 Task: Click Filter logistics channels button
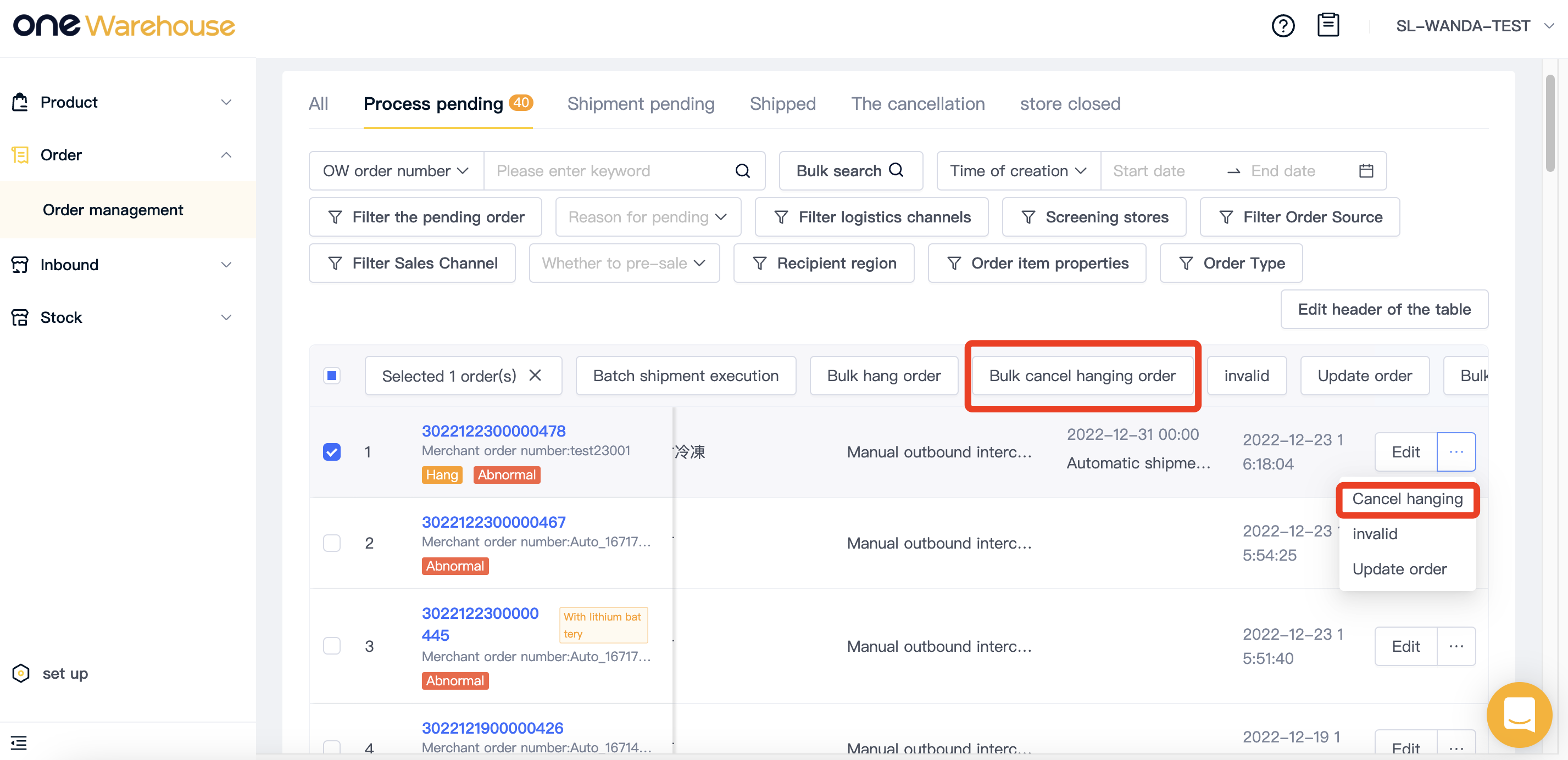pyautogui.click(x=871, y=217)
